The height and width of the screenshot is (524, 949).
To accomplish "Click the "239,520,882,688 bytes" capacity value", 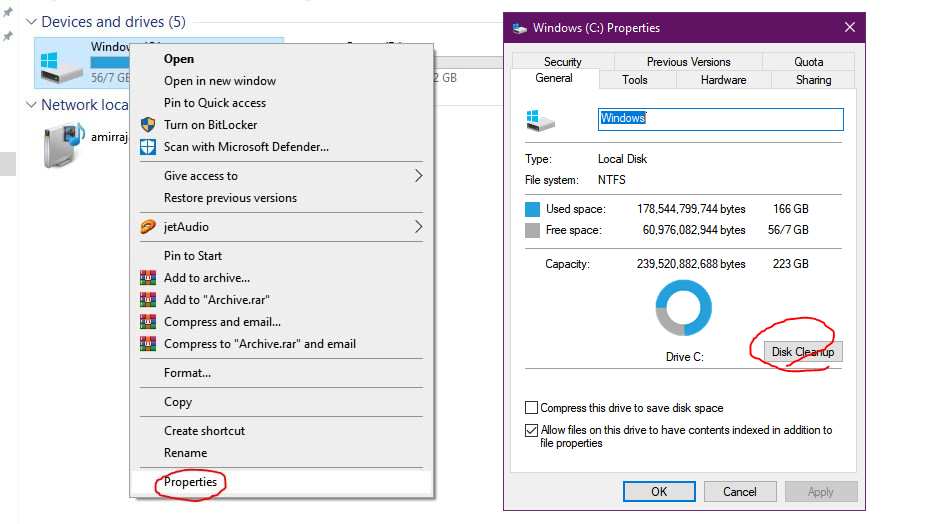I will click(x=691, y=264).
